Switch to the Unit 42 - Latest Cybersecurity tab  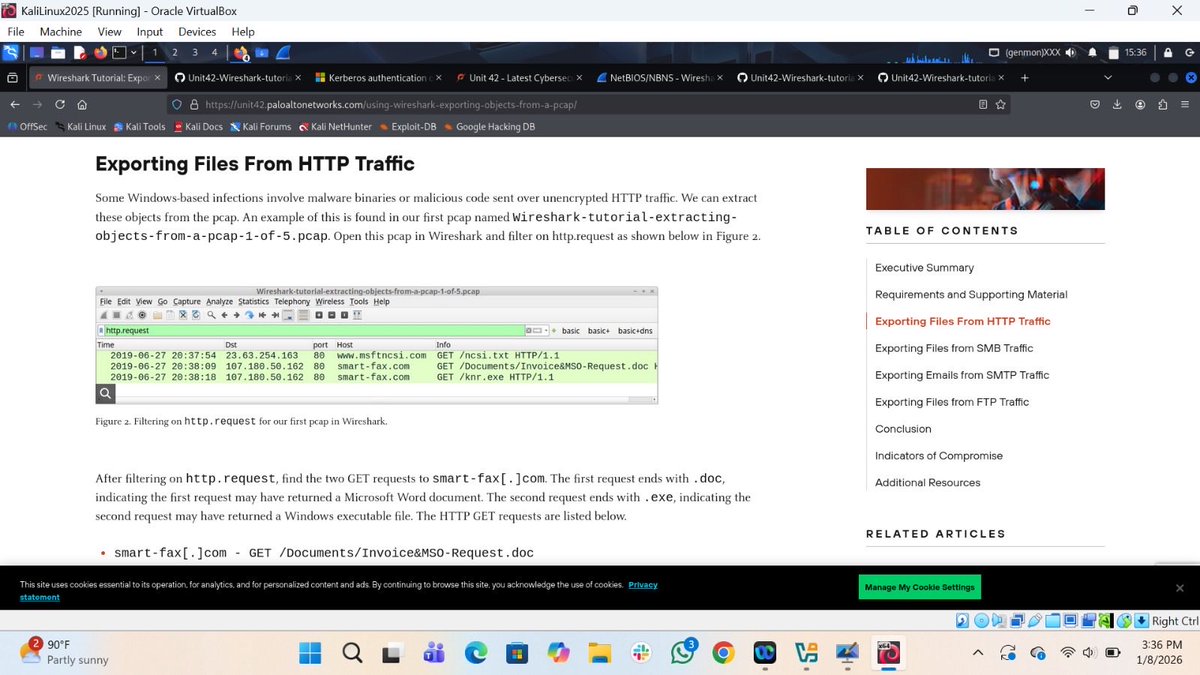[519, 78]
